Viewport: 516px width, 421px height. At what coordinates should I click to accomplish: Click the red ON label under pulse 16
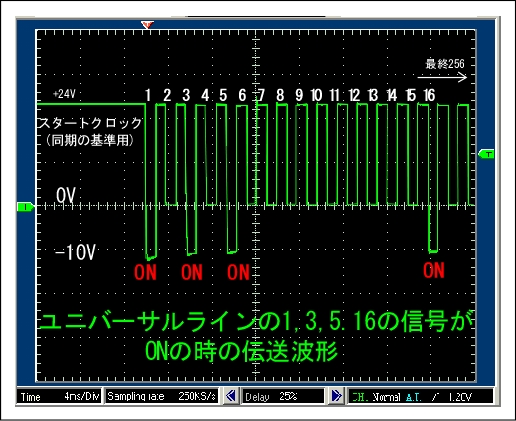[x=434, y=270]
